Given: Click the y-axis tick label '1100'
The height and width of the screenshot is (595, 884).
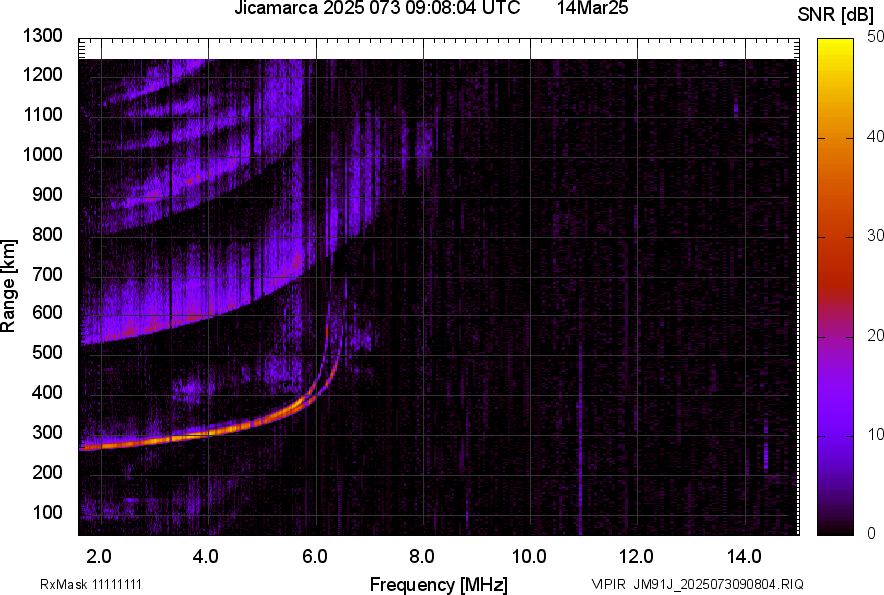Looking at the screenshot, I should click(x=42, y=114).
